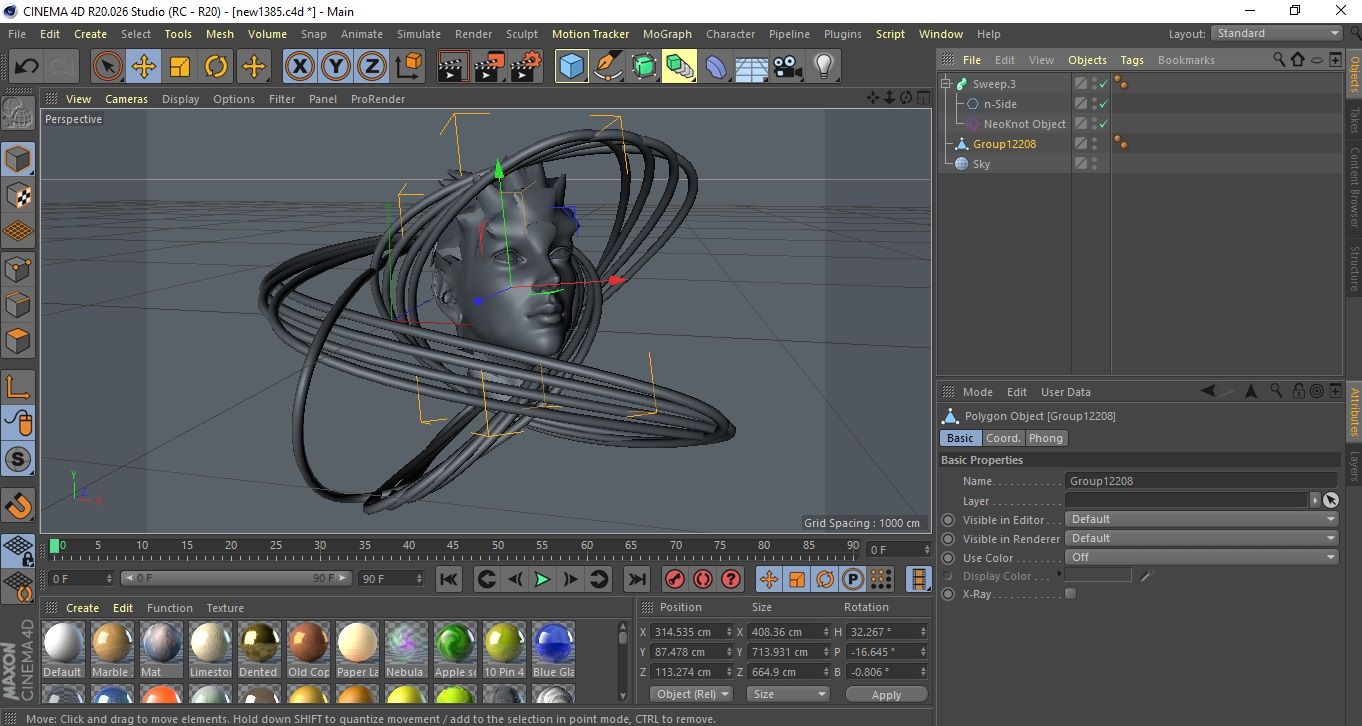1362x726 pixels.
Task: Click the viewport Solo S icon
Action: click(x=18, y=459)
